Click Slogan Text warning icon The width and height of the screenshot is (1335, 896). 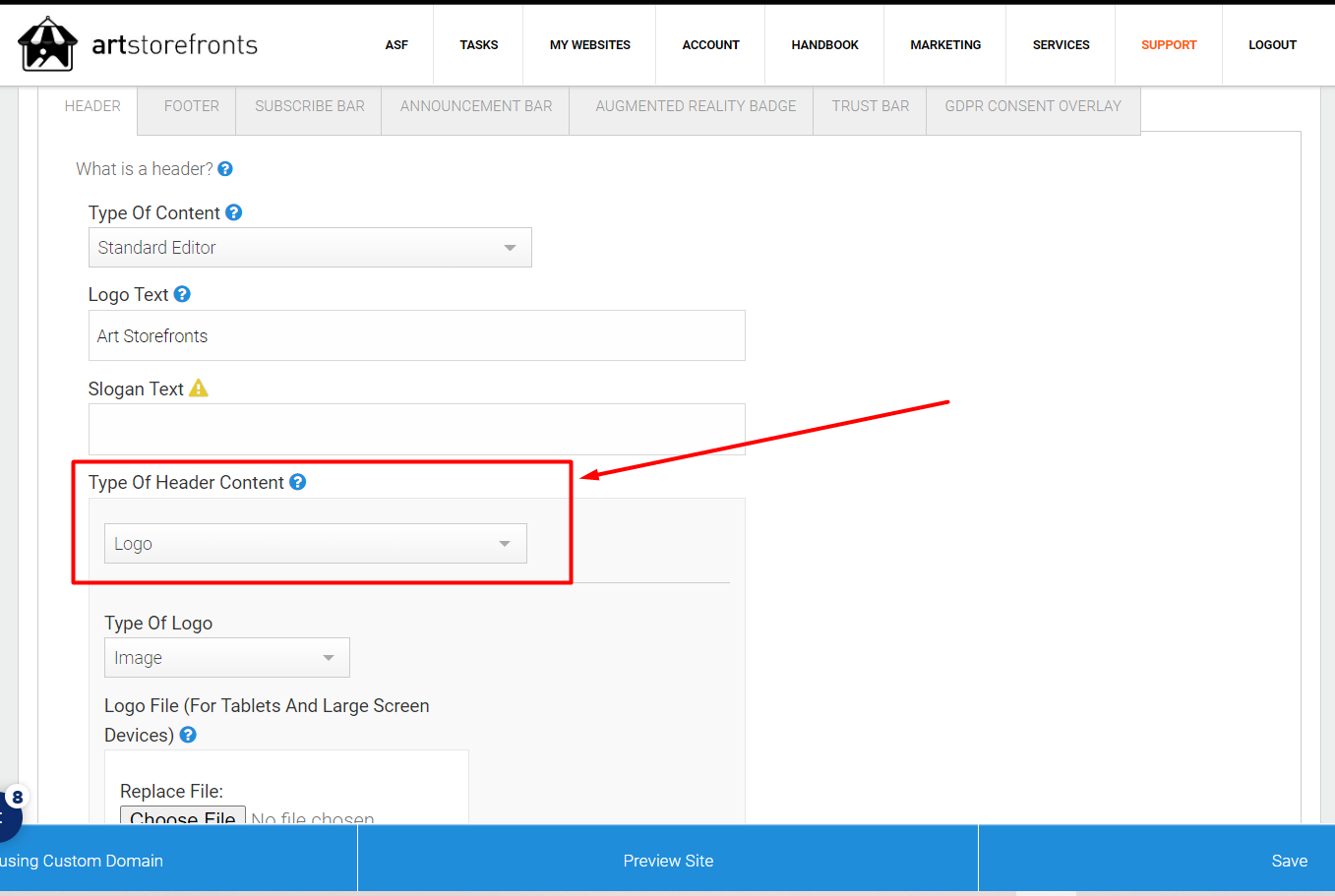(199, 388)
